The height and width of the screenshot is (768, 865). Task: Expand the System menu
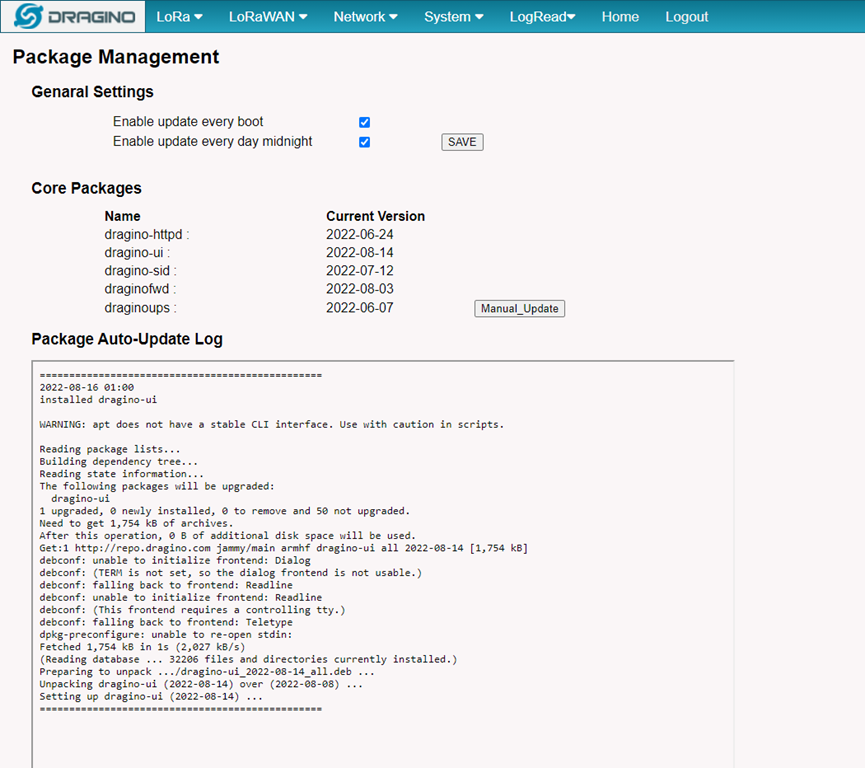[x=453, y=17]
